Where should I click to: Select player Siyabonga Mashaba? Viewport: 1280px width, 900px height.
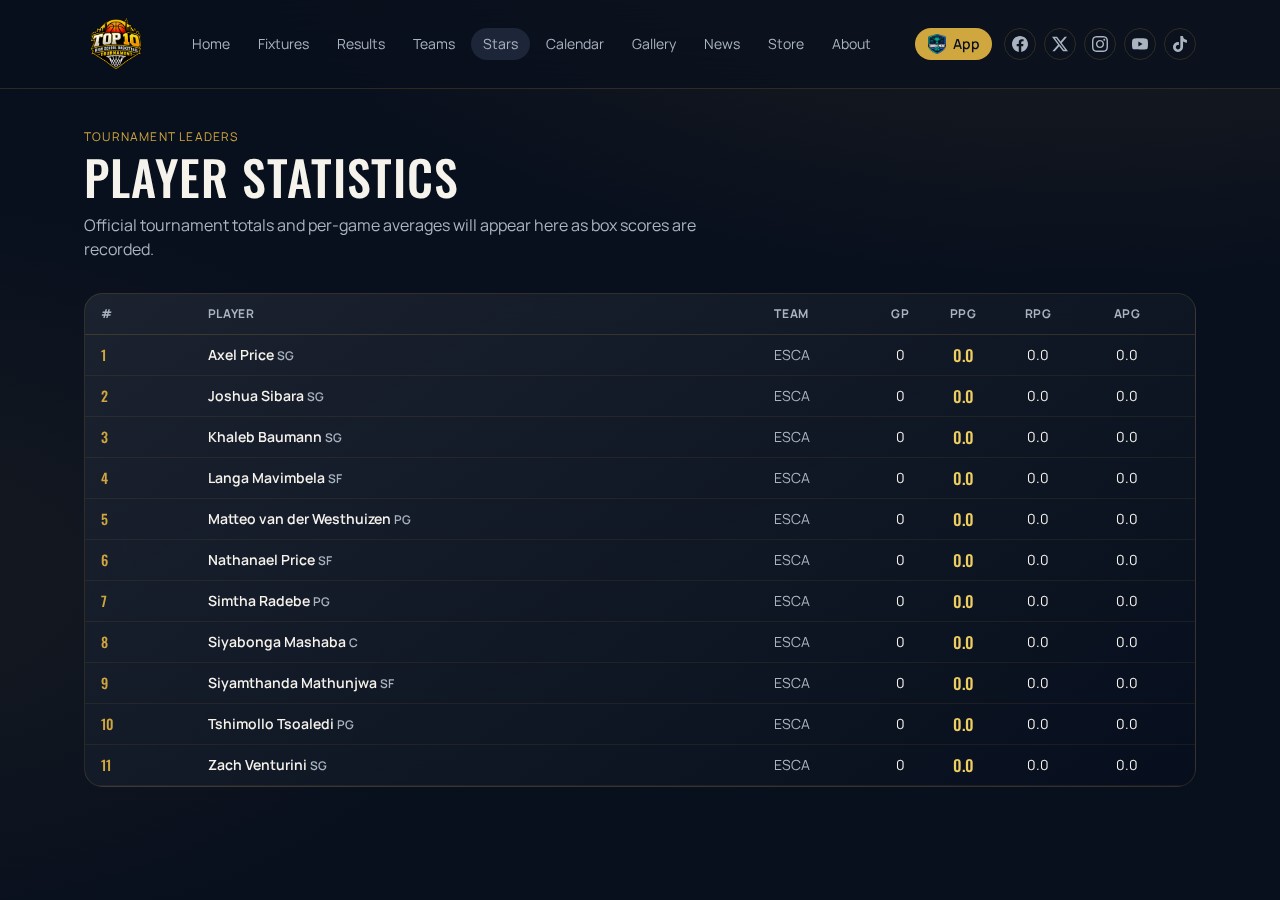277,642
